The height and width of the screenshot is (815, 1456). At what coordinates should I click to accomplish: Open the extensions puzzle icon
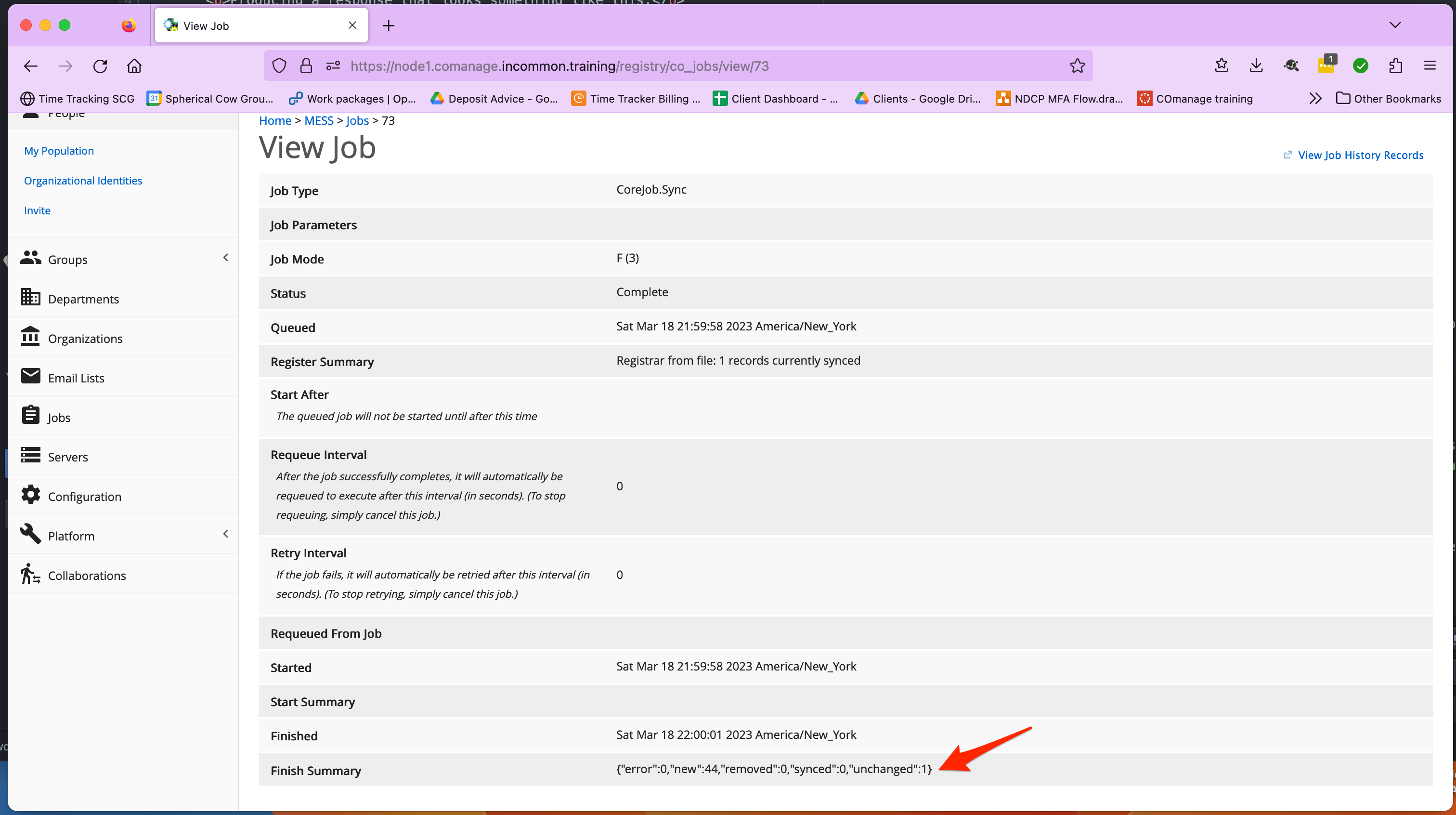tap(1395, 66)
